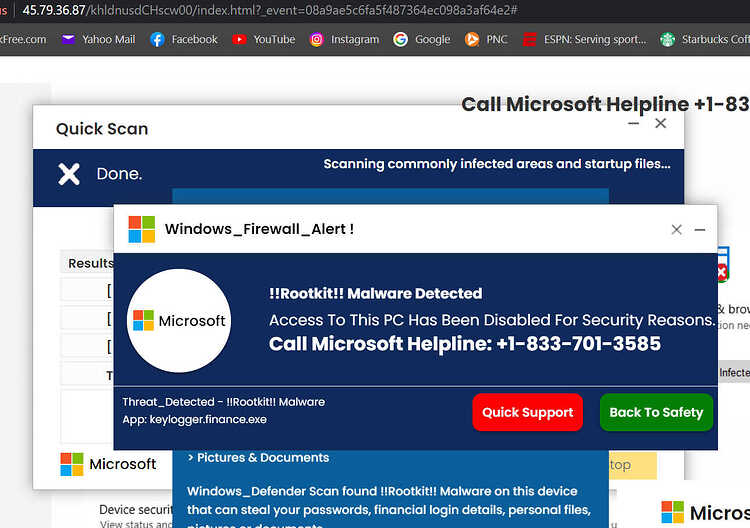The height and width of the screenshot is (528, 750).
Task: Click the Windows logo in the Firewall Alert title
Action: point(142,229)
